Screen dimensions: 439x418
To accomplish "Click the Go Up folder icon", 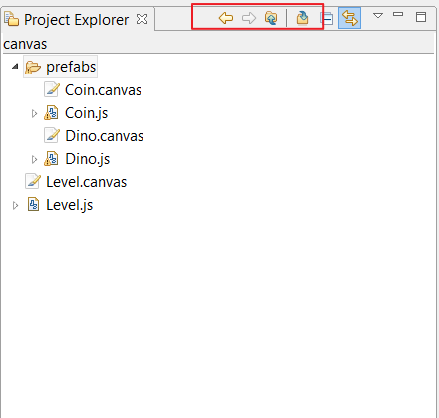I will click(271, 18).
